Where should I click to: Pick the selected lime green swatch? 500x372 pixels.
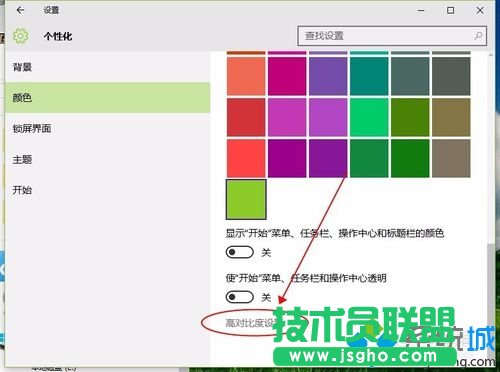click(x=246, y=199)
